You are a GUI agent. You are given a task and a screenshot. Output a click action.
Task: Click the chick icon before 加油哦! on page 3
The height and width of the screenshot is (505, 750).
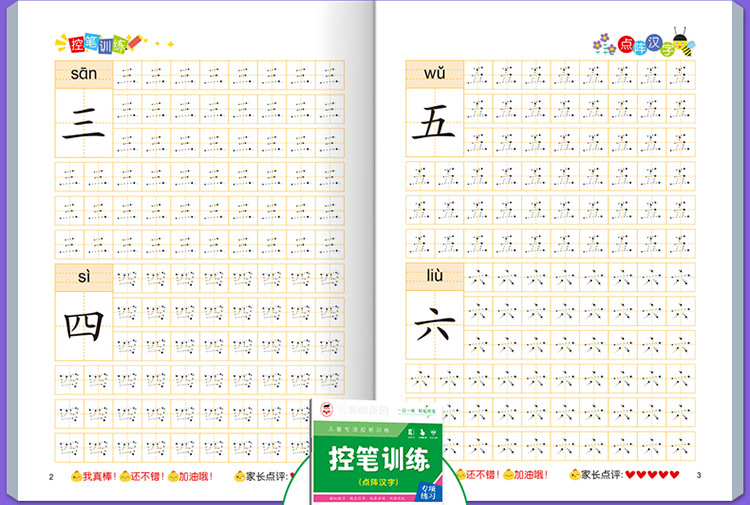508,474
